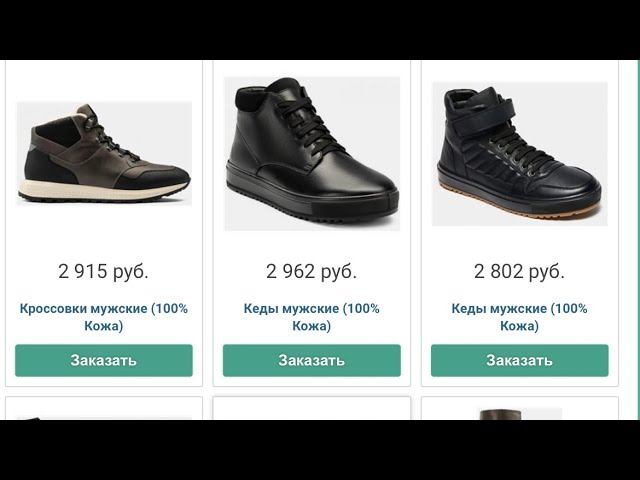Open the black high-top strap sneaker photo
Image resolution: width=640 pixels, height=480 pixels.
(520, 153)
